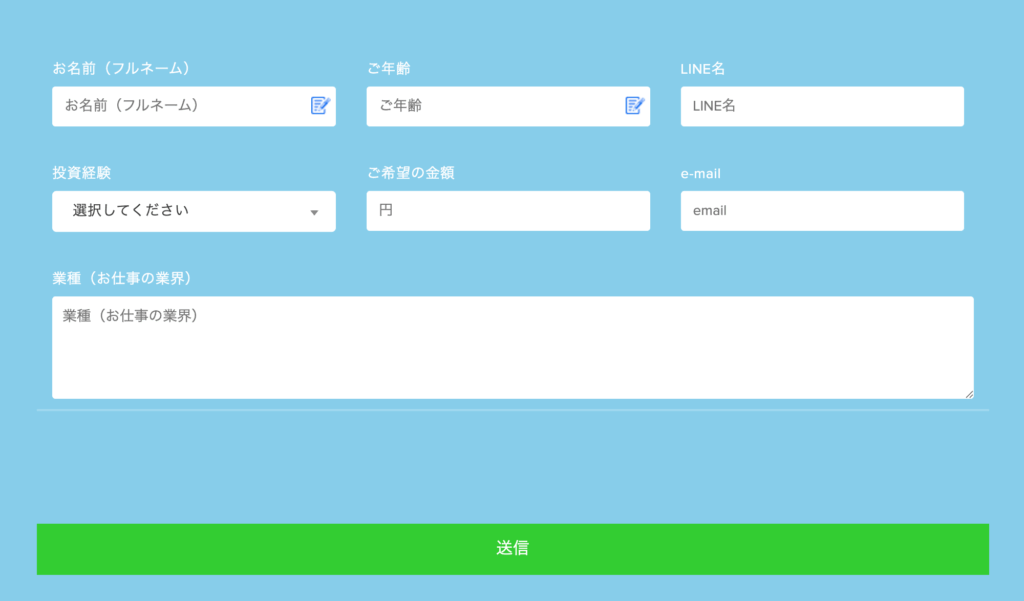Click the LINE名 label above the field
This screenshot has height=601, width=1024.
tap(703, 69)
